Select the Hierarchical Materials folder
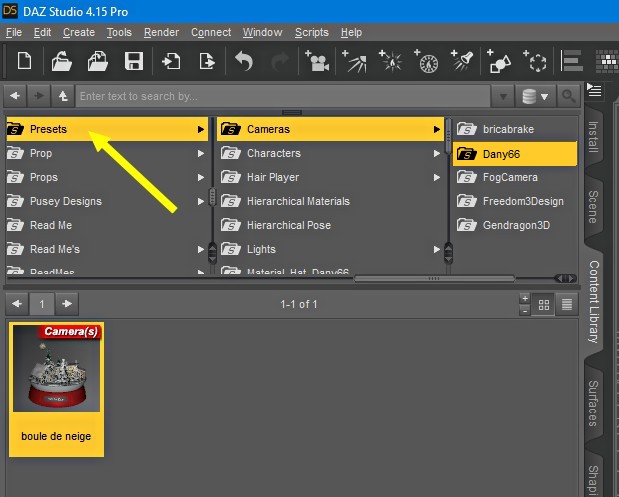619x497 pixels. coord(330,202)
